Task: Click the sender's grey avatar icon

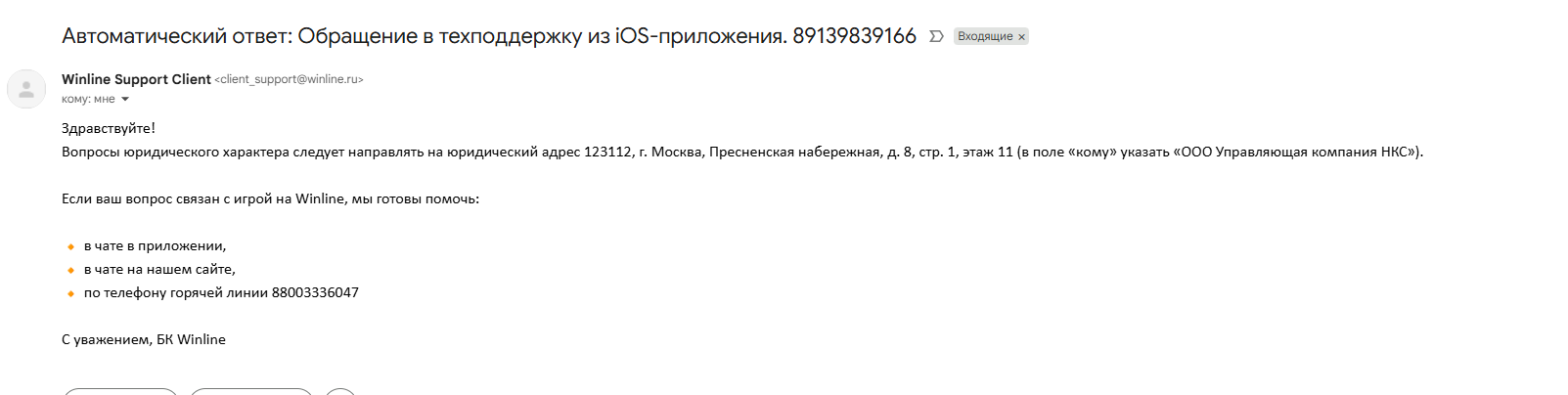Action: (x=26, y=89)
